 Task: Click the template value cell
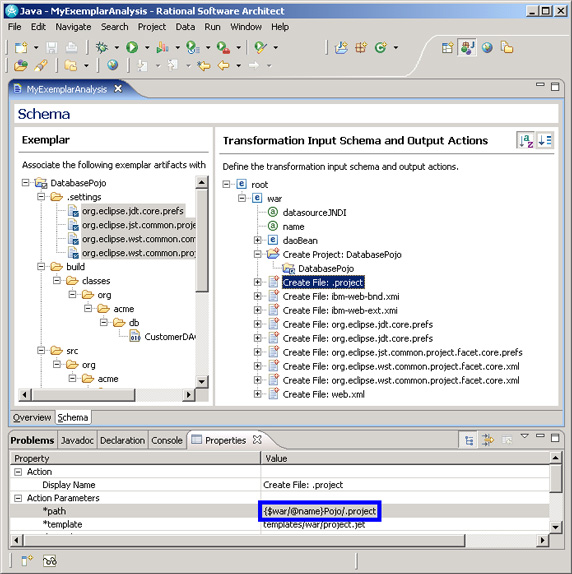tap(405, 524)
